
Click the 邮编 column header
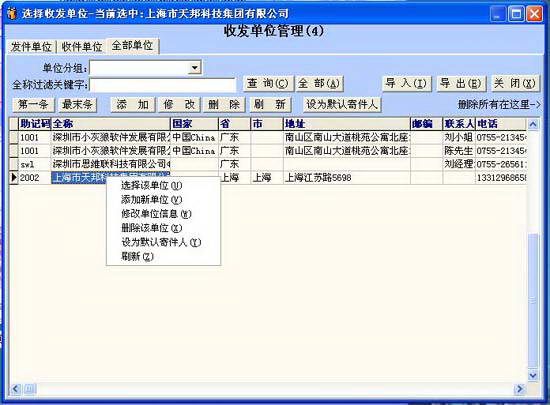[x=426, y=124]
